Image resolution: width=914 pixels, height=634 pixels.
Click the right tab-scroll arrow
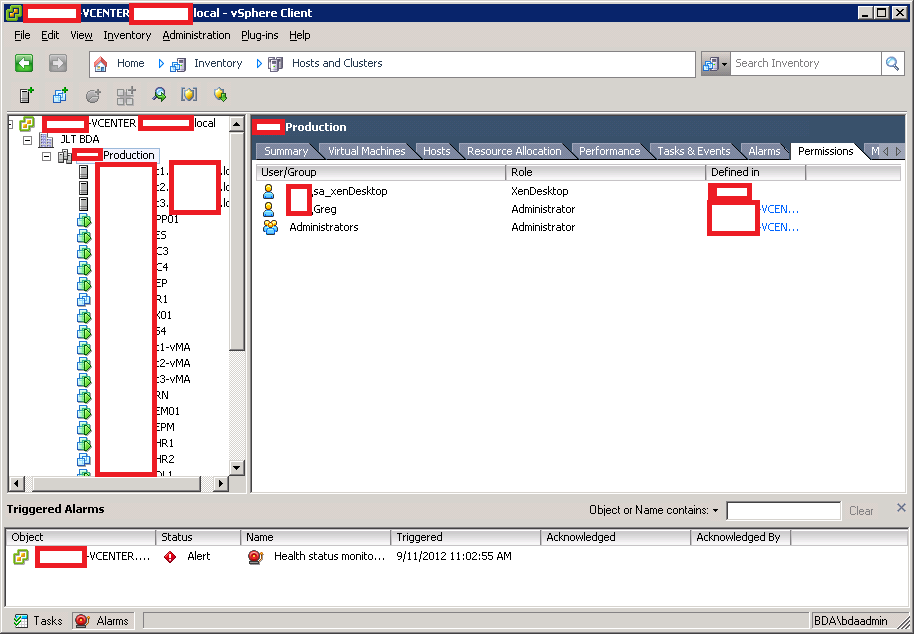[x=898, y=151]
